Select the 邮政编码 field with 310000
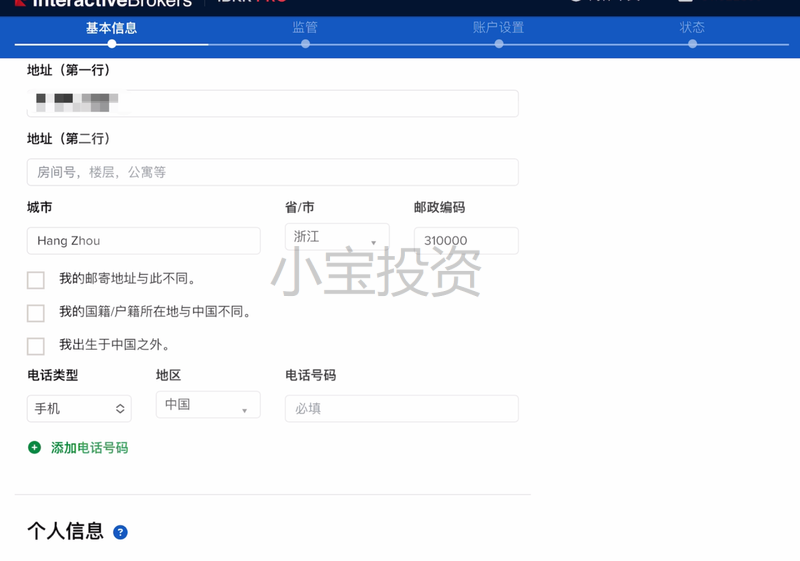This screenshot has height=561, width=800. pyautogui.click(x=466, y=241)
